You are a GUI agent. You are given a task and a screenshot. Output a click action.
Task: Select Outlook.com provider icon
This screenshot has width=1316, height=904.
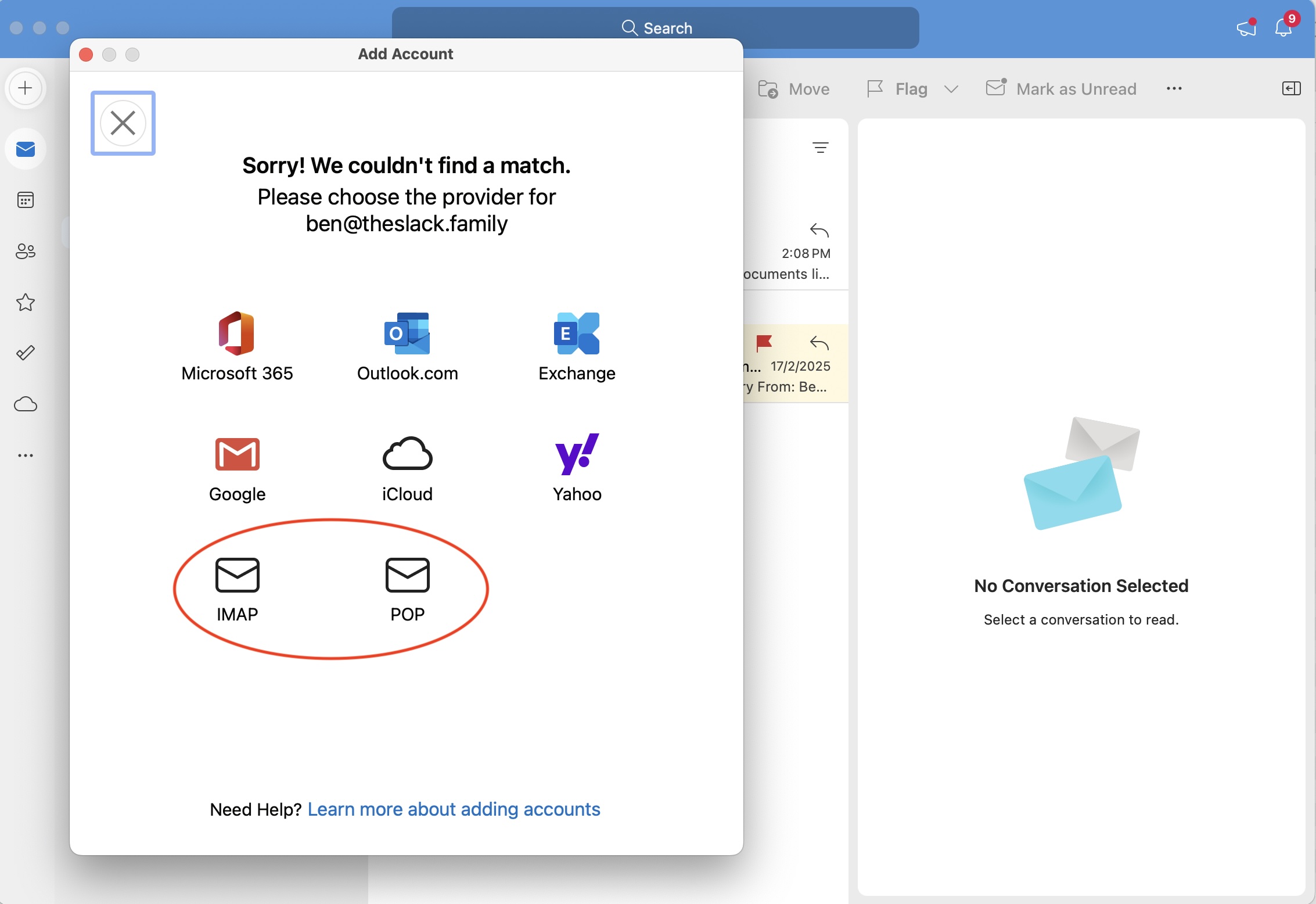[x=407, y=333]
